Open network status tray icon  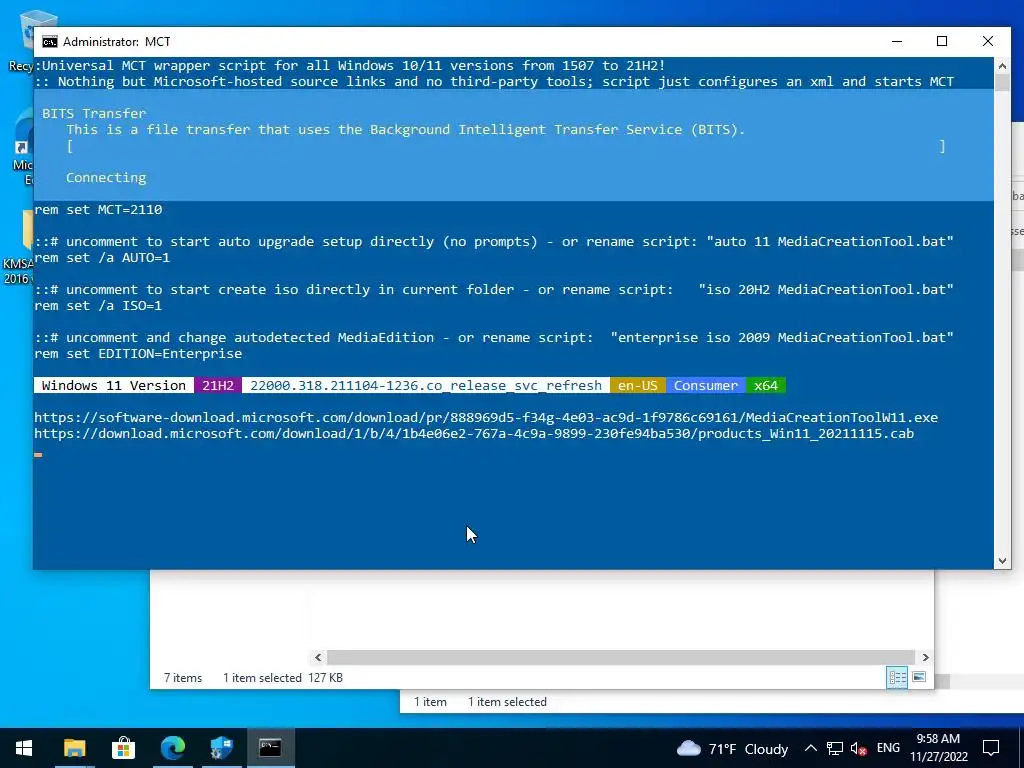[x=835, y=748]
